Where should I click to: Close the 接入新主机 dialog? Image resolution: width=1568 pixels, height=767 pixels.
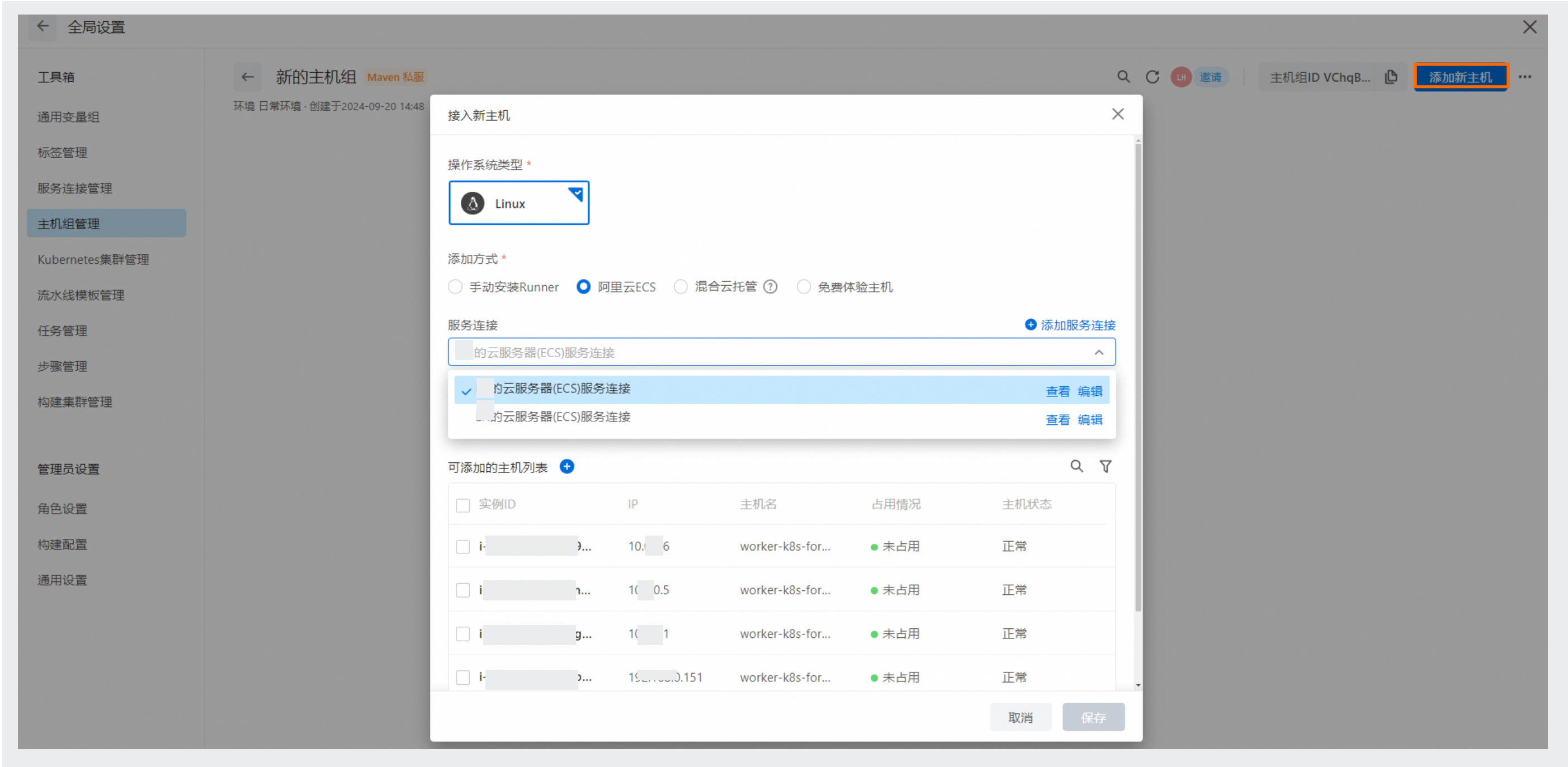tap(1118, 114)
